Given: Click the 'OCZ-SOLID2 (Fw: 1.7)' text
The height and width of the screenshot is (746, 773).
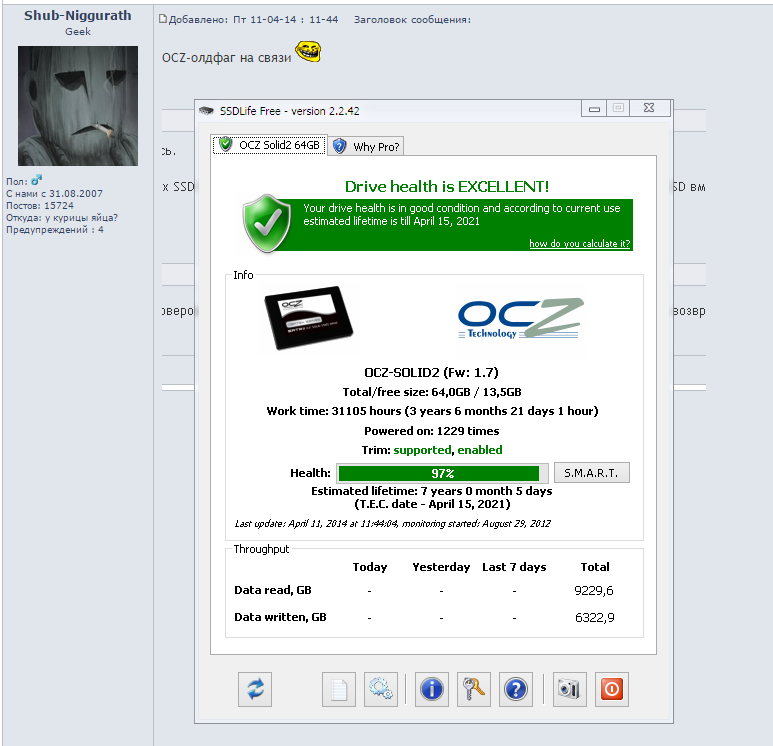Looking at the screenshot, I should pos(431,372).
